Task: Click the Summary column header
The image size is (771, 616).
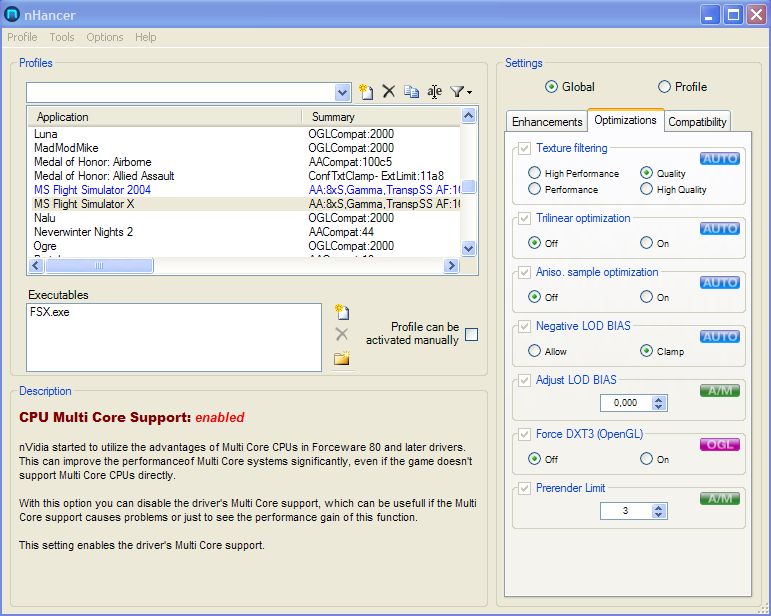Action: (382, 117)
